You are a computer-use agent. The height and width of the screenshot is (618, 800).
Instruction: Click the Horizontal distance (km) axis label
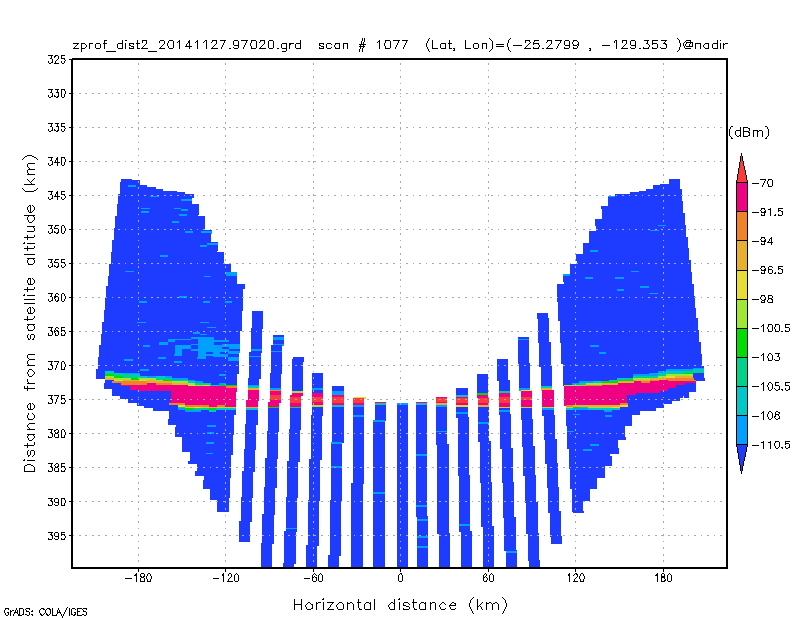[400, 605]
